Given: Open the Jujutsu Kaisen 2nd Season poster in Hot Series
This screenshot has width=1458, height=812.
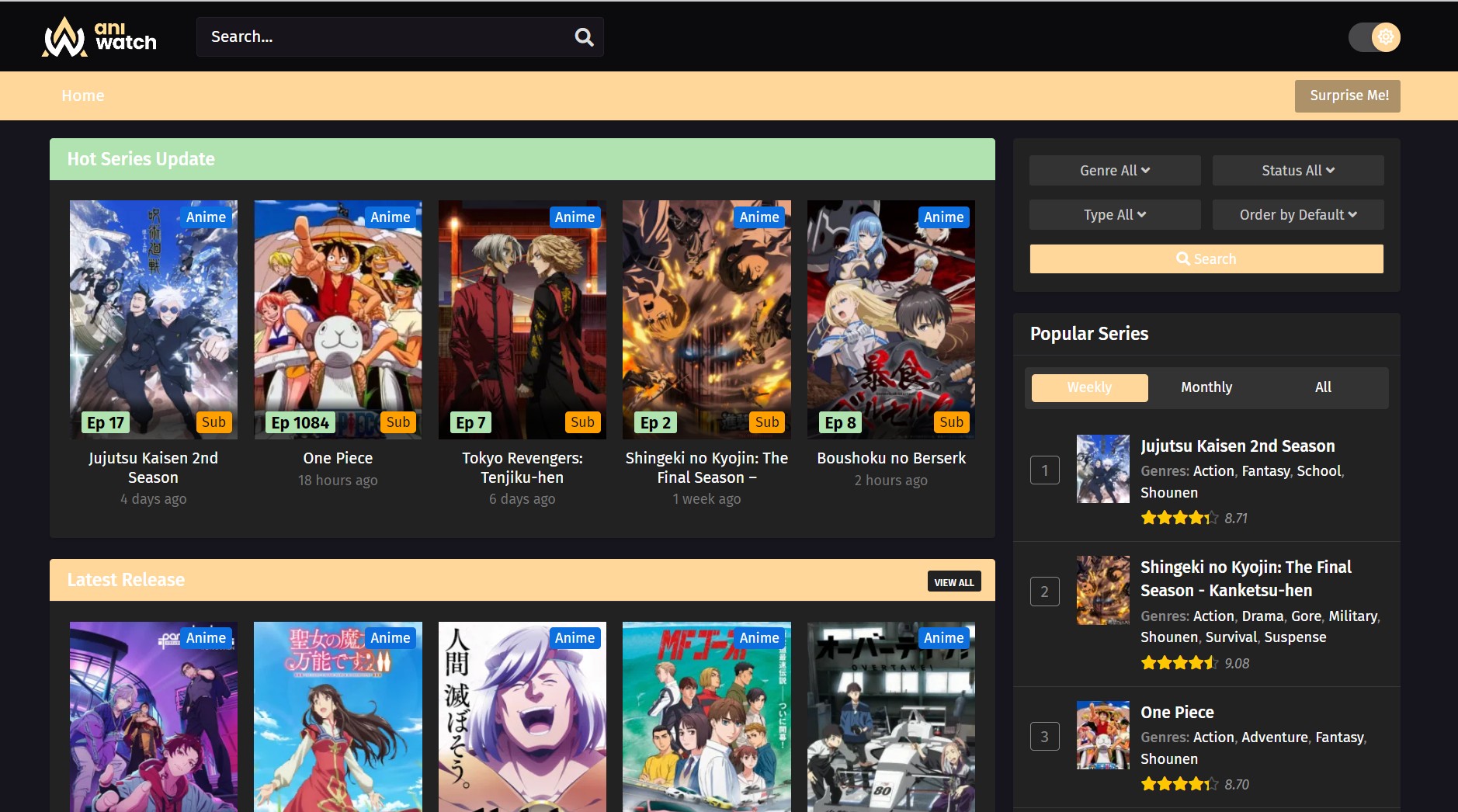Looking at the screenshot, I should pos(154,320).
